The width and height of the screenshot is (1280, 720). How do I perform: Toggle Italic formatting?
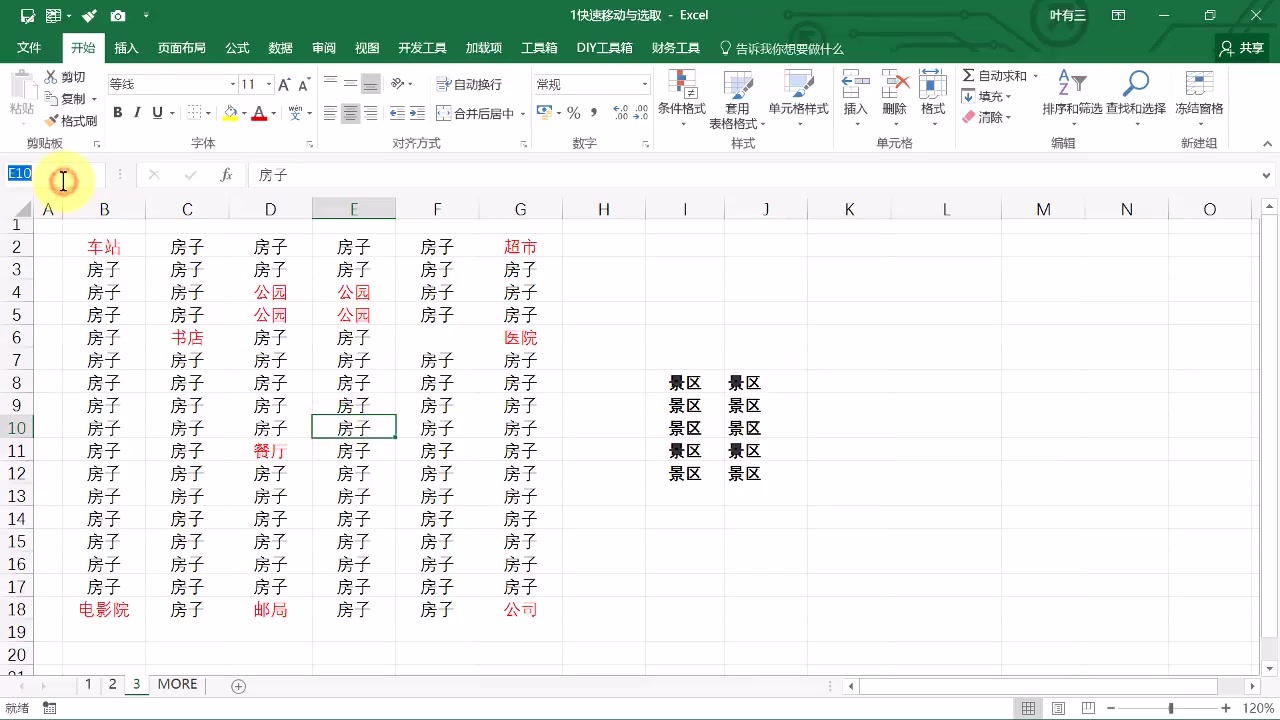[x=137, y=113]
